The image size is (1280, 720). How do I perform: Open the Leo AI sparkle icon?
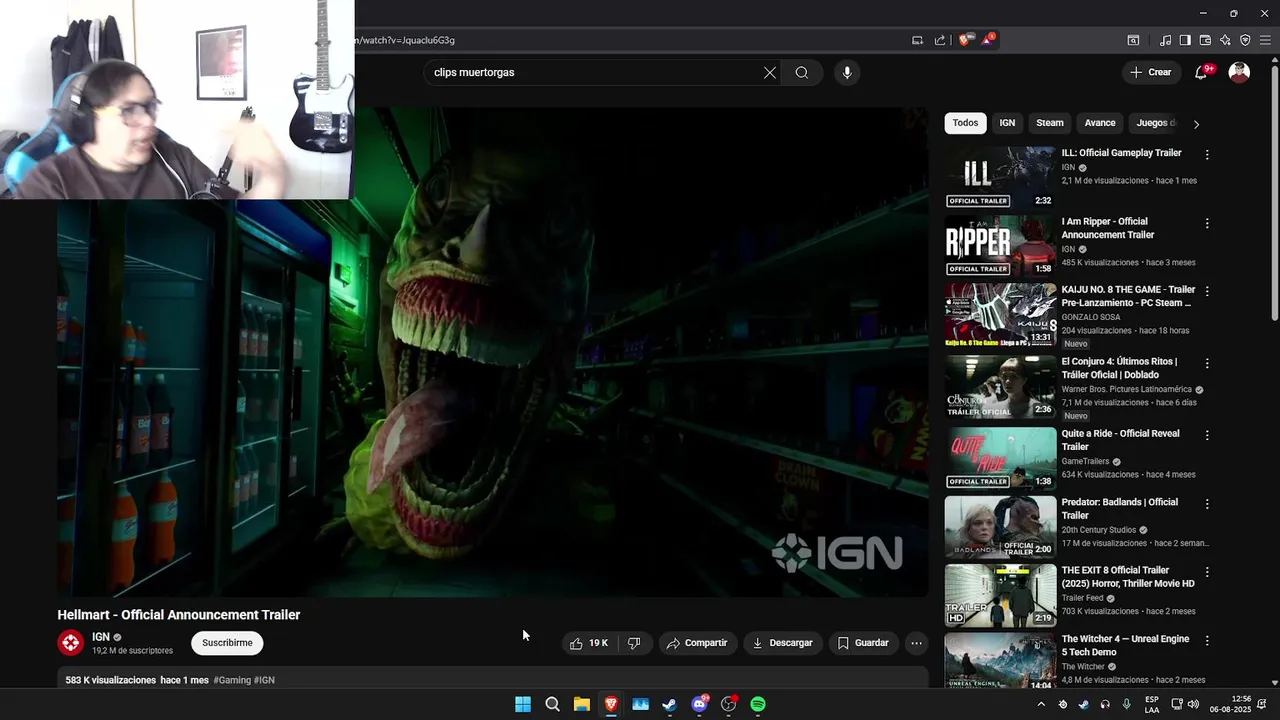click(x=1225, y=40)
